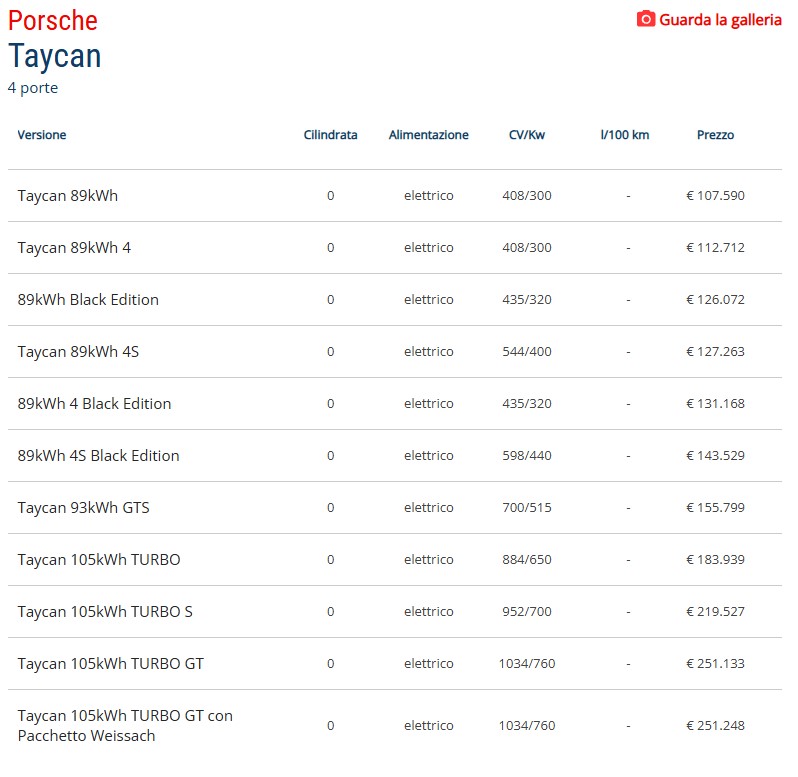Click elettrico in the Taycan 89kWh 4S row

(429, 352)
